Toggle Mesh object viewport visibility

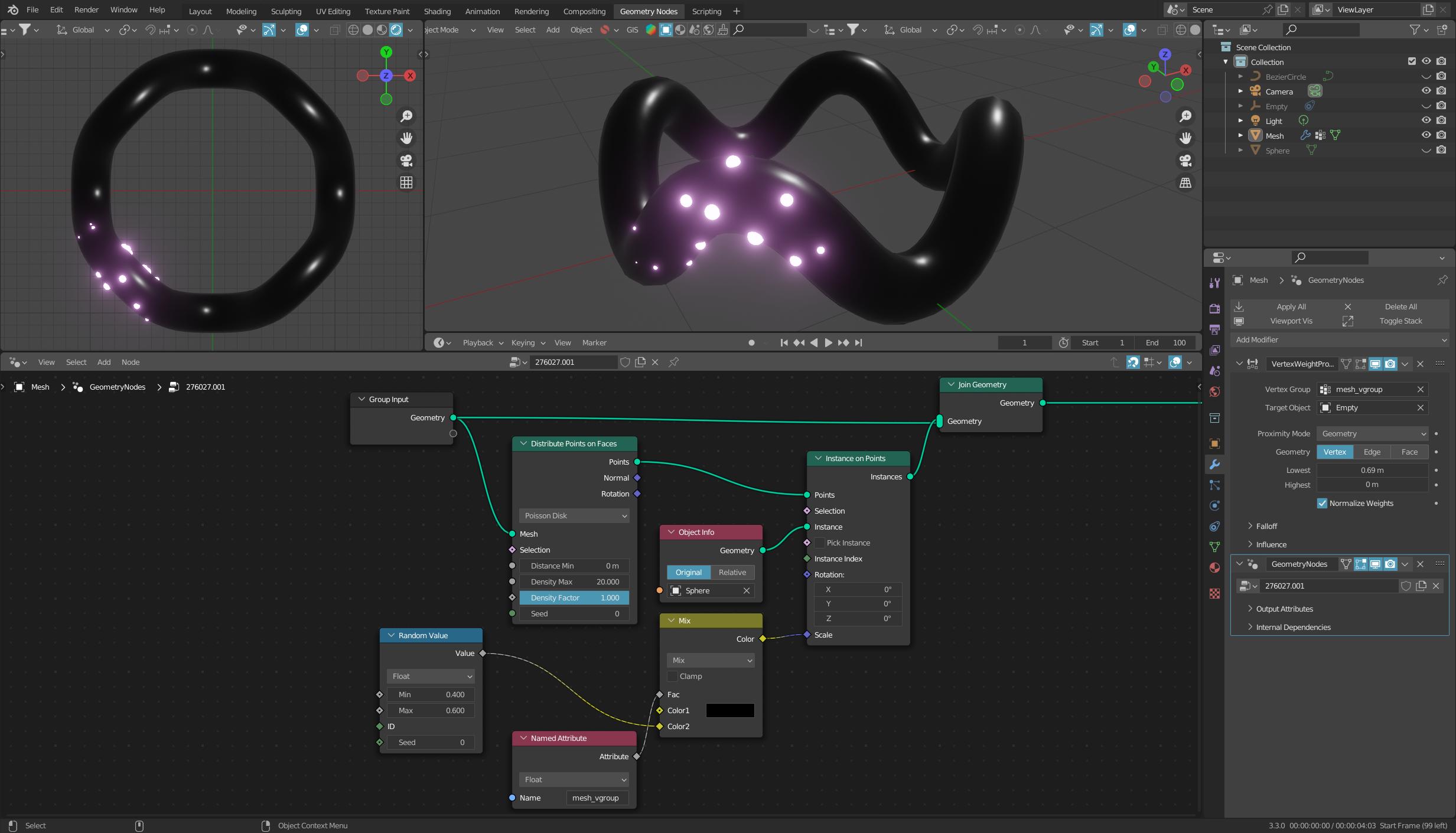click(1426, 135)
